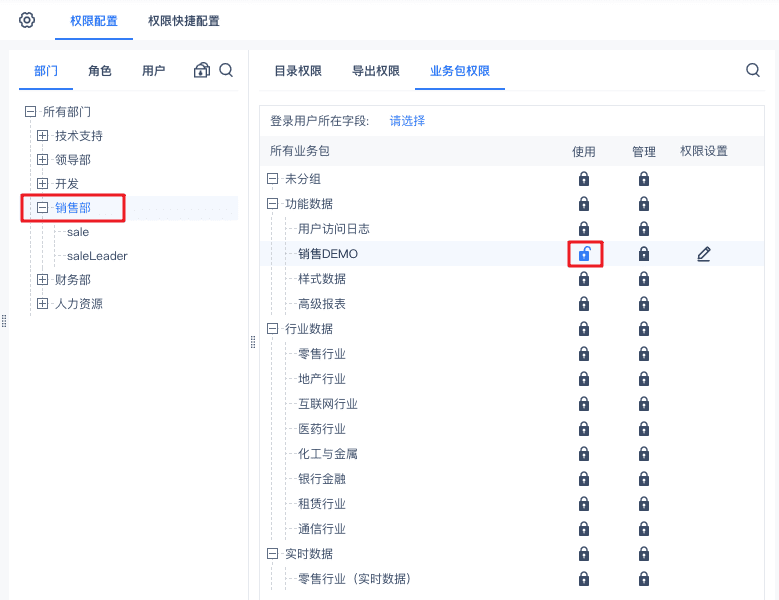Image resolution: width=779 pixels, height=600 pixels.
Task: Collapse the 行业数据 package group
Action: coord(272,329)
